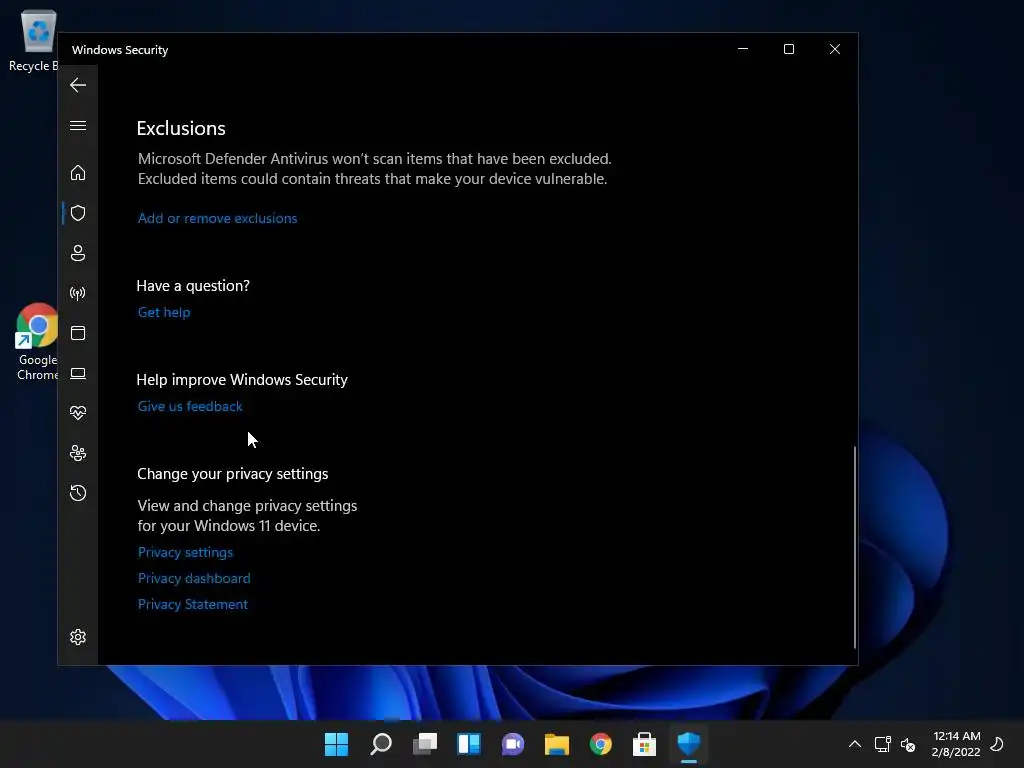The image size is (1024, 768).
Task: Open Widgets from the taskbar
Action: [469, 744]
